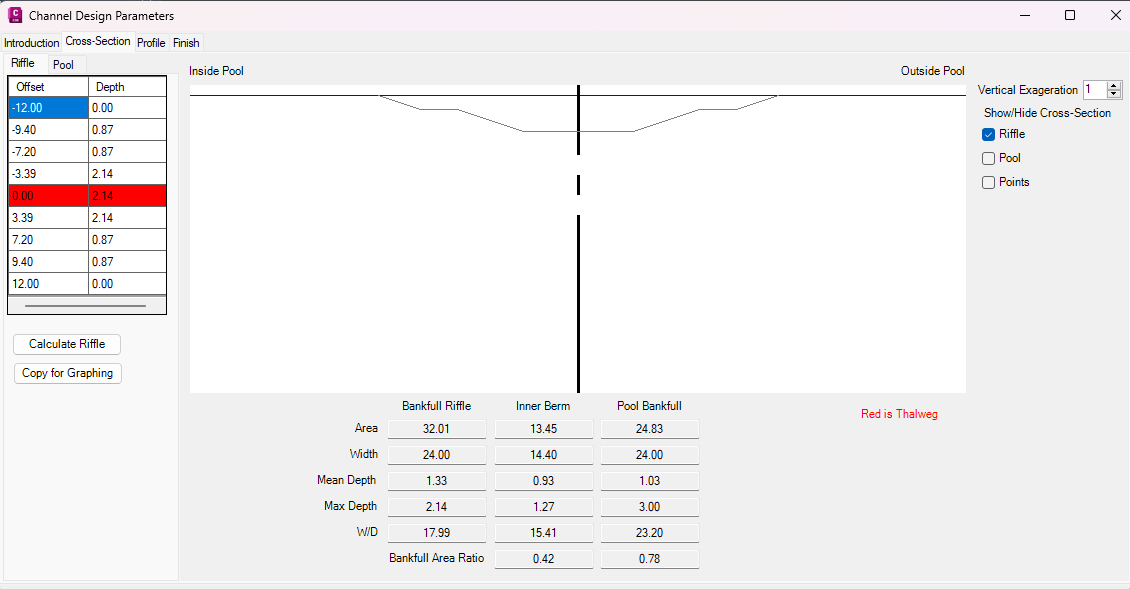Viewport: 1130px width, 589px height.
Task: Decrease Vertical Exaggeration with down arrow
Action: point(1114,94)
